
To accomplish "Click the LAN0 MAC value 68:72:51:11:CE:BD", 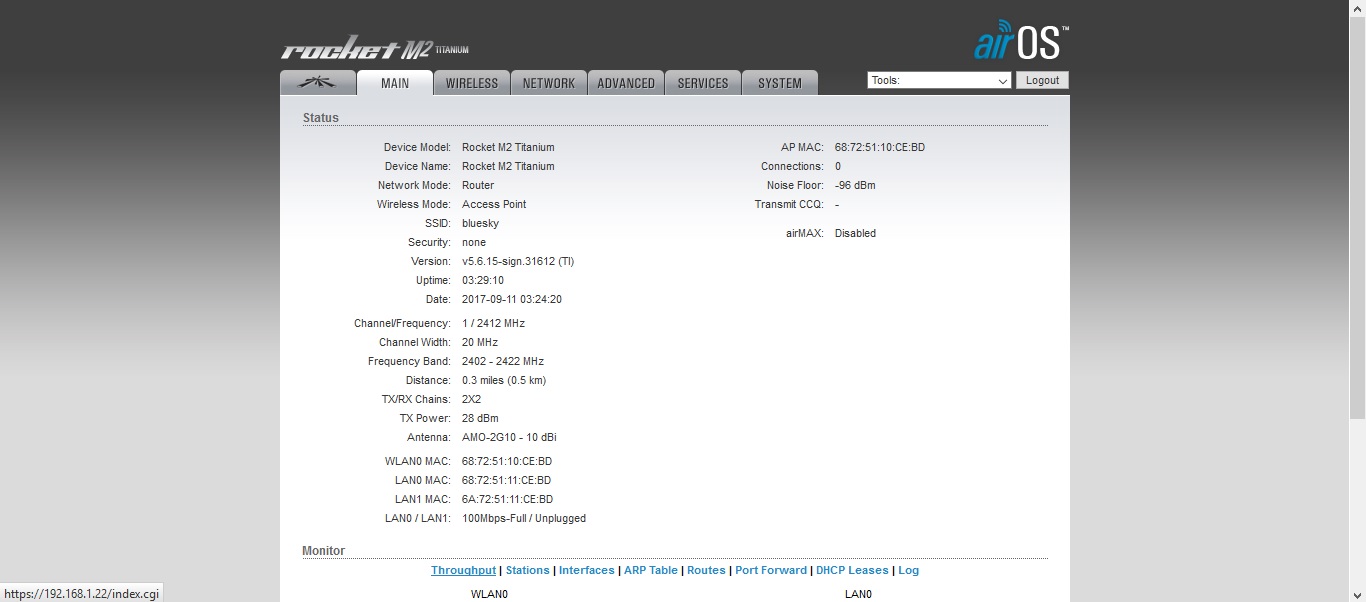I will [507, 480].
